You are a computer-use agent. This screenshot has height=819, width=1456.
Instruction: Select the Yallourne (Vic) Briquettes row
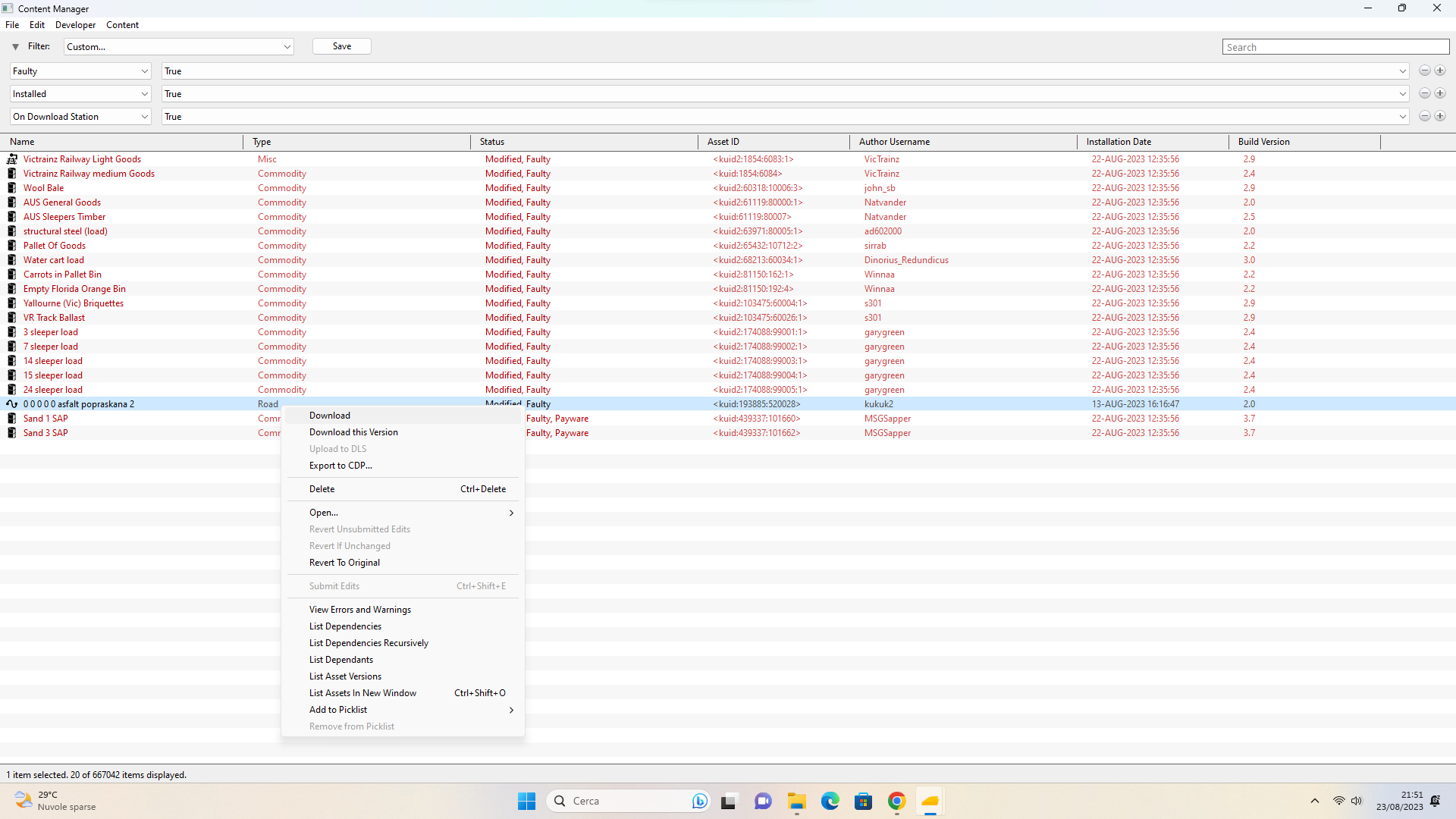point(728,303)
